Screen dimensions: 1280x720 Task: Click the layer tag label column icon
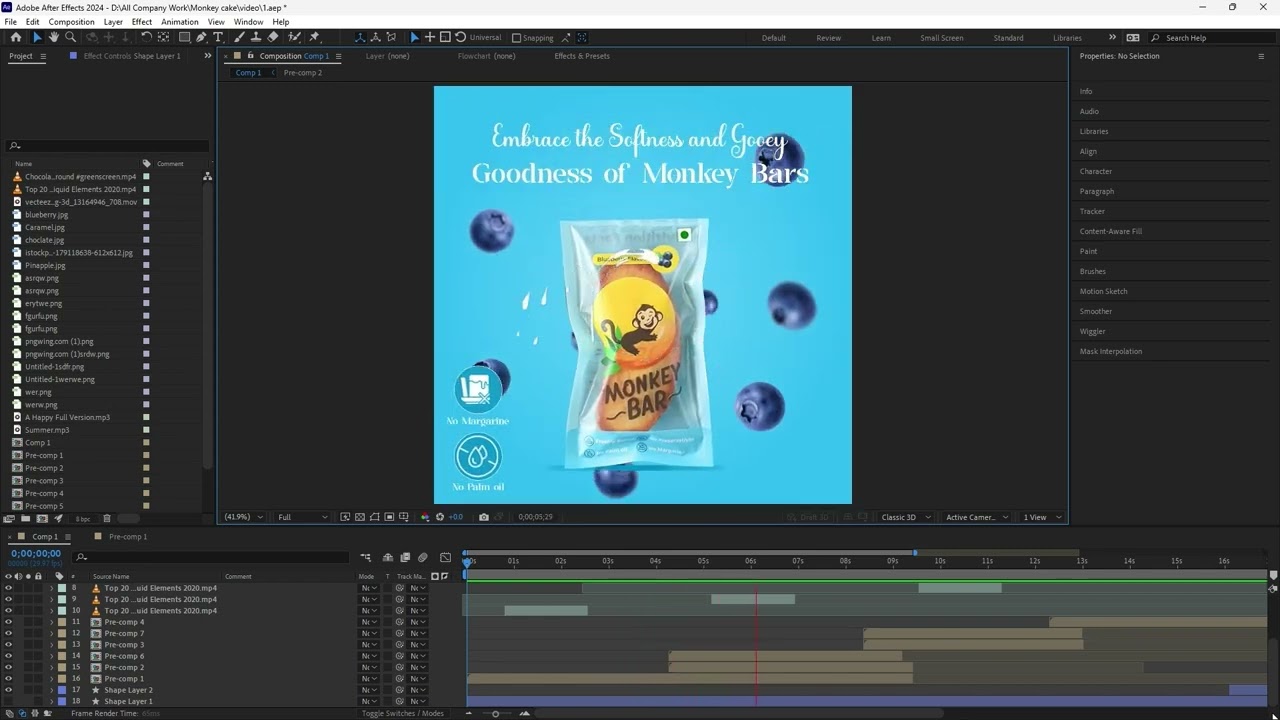pyautogui.click(x=59, y=576)
